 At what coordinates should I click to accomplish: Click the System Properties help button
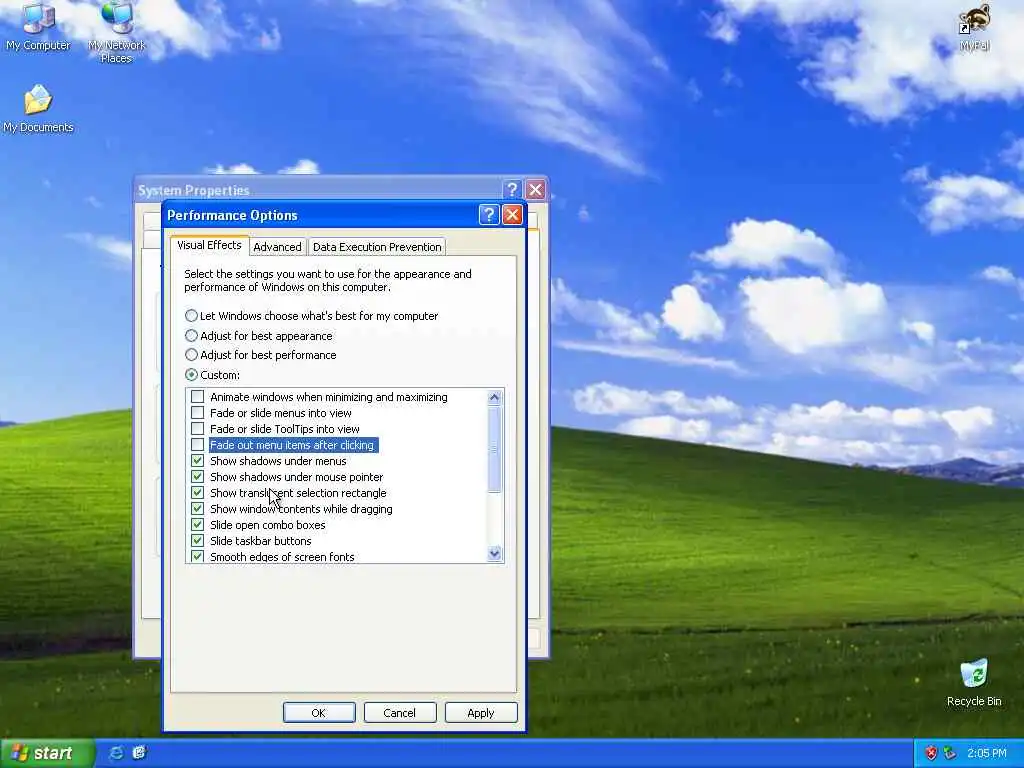[512, 189]
